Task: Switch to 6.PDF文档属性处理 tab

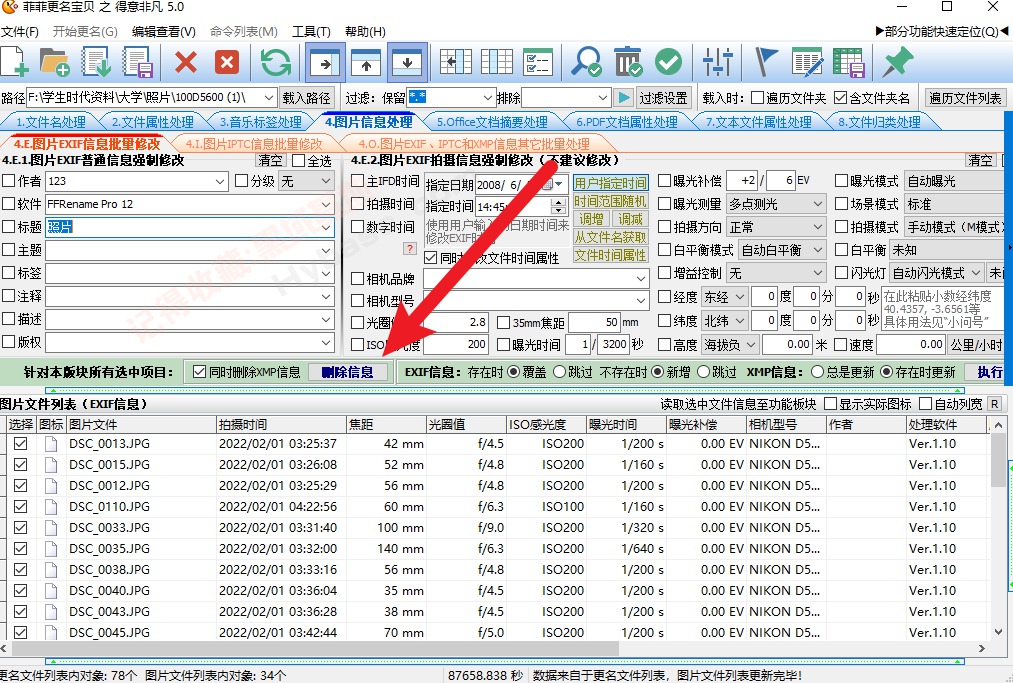Action: click(x=627, y=122)
